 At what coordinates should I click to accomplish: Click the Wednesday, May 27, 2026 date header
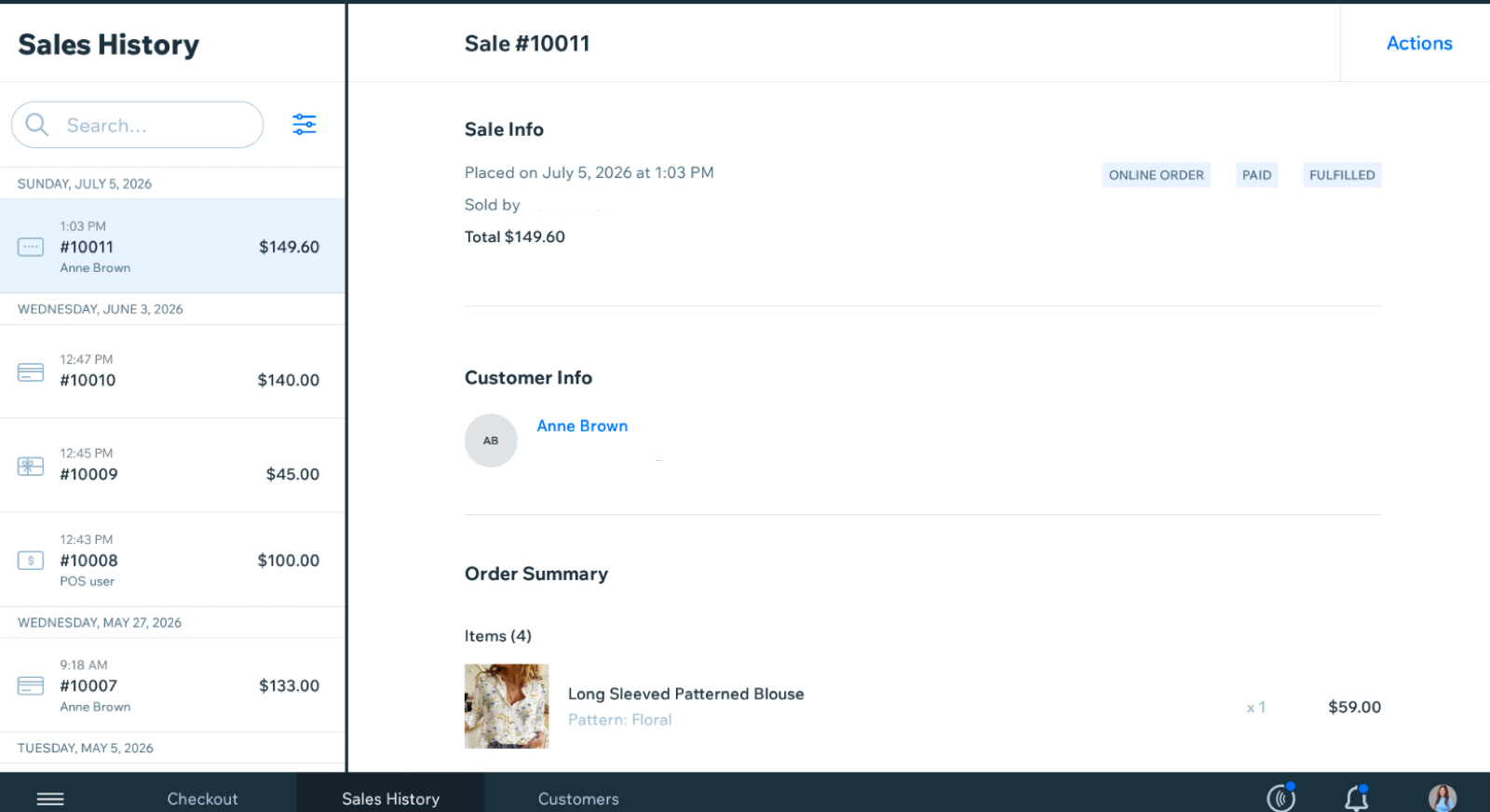coord(100,623)
